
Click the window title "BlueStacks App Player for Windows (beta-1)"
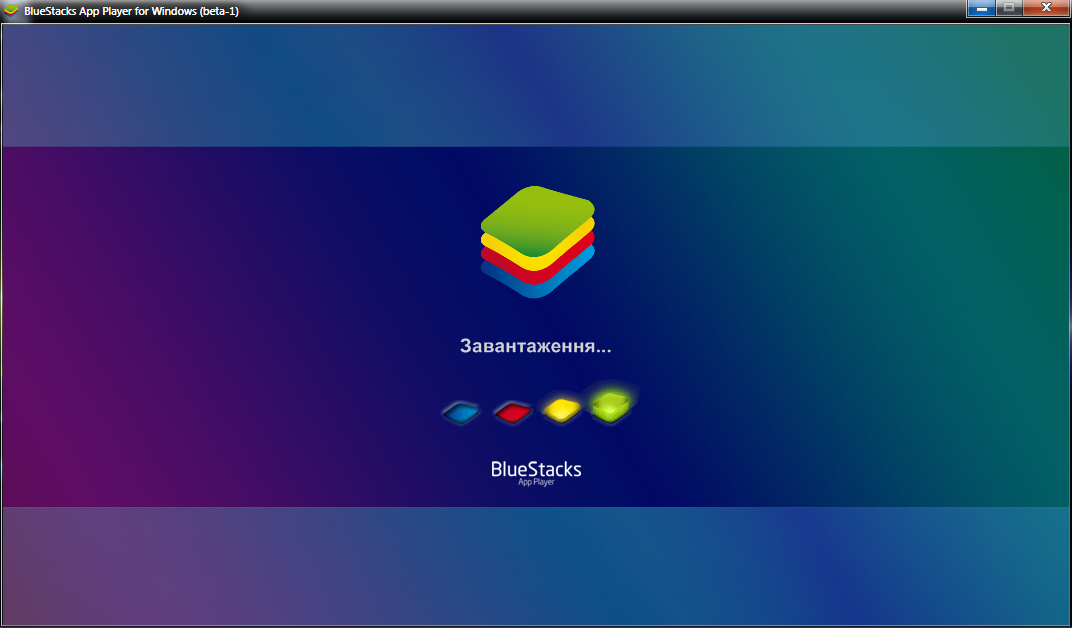click(131, 11)
